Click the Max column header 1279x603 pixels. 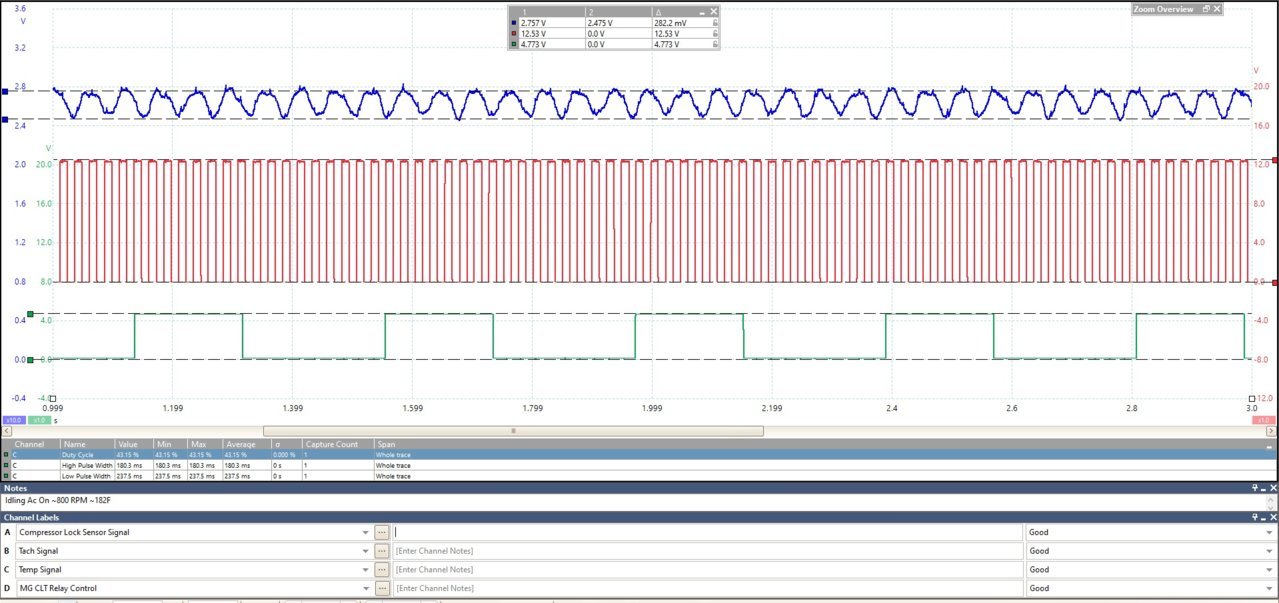205,444
